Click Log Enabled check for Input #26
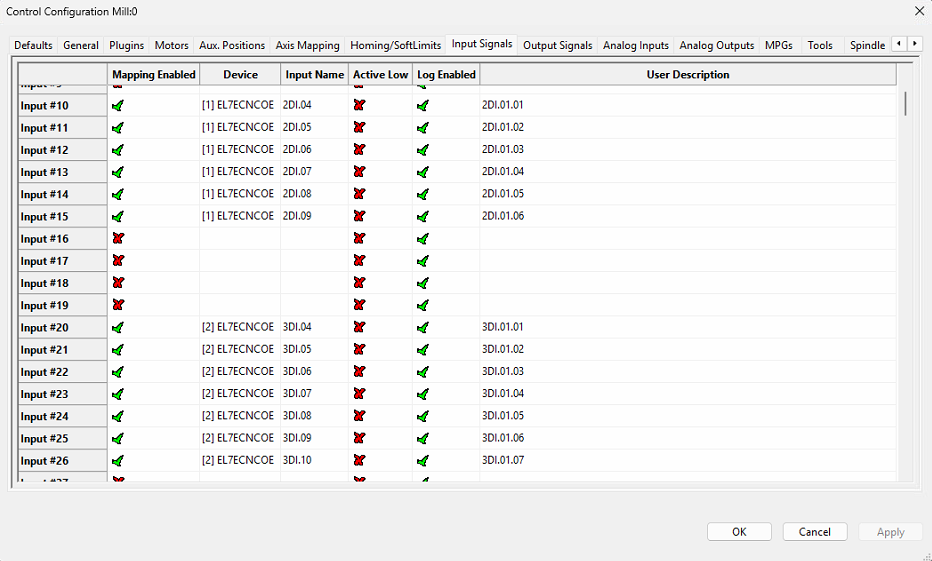This screenshot has width=932, height=561. (x=423, y=461)
